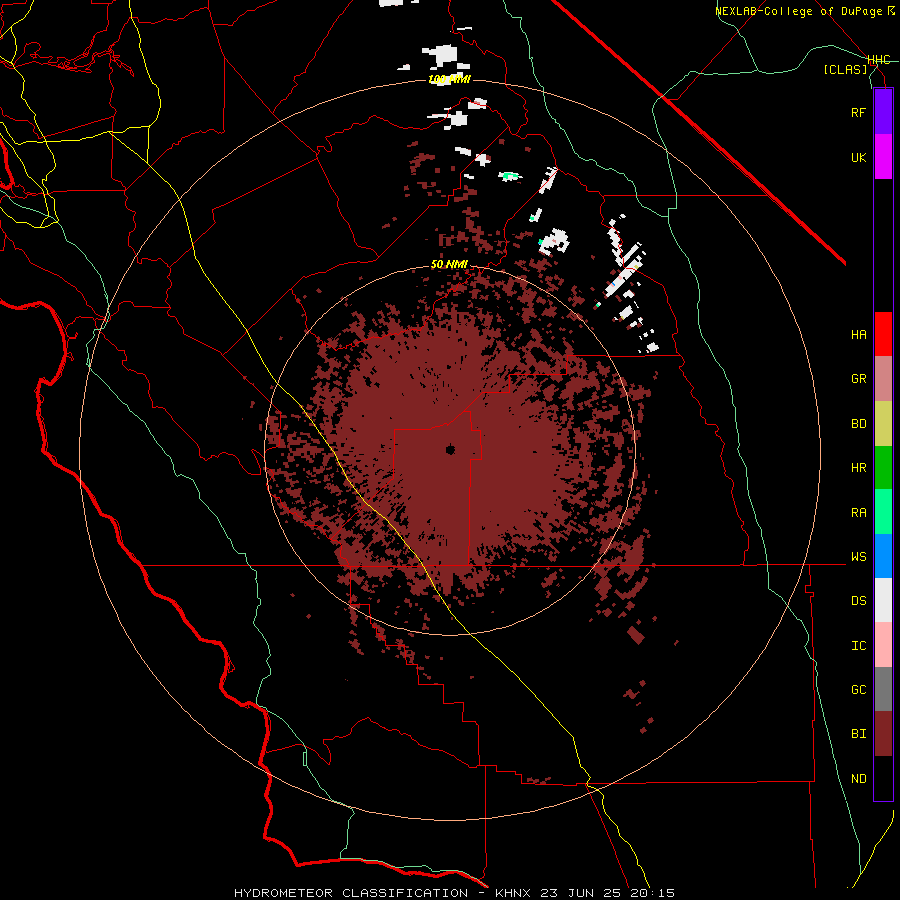Image resolution: width=900 pixels, height=900 pixels.
Task: Click the HR legend label
Action: (x=858, y=468)
